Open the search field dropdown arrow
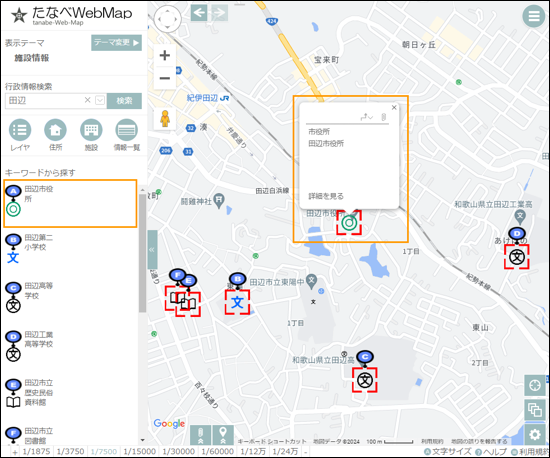550x458 pixels. 100,101
